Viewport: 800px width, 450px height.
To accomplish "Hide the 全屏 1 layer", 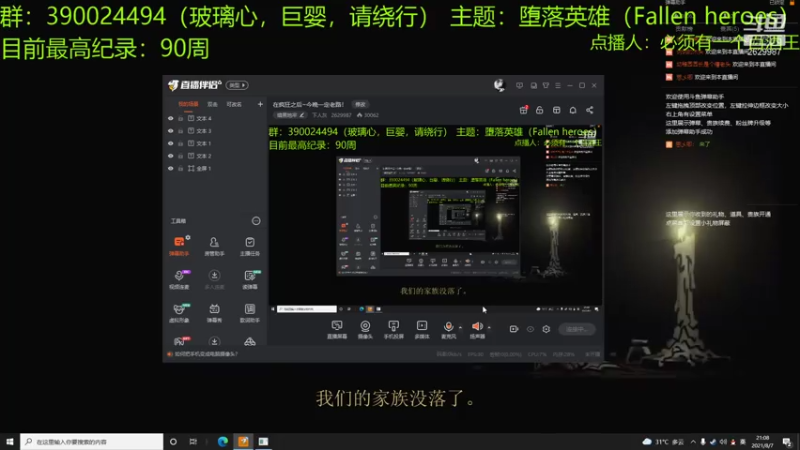I will [171, 168].
